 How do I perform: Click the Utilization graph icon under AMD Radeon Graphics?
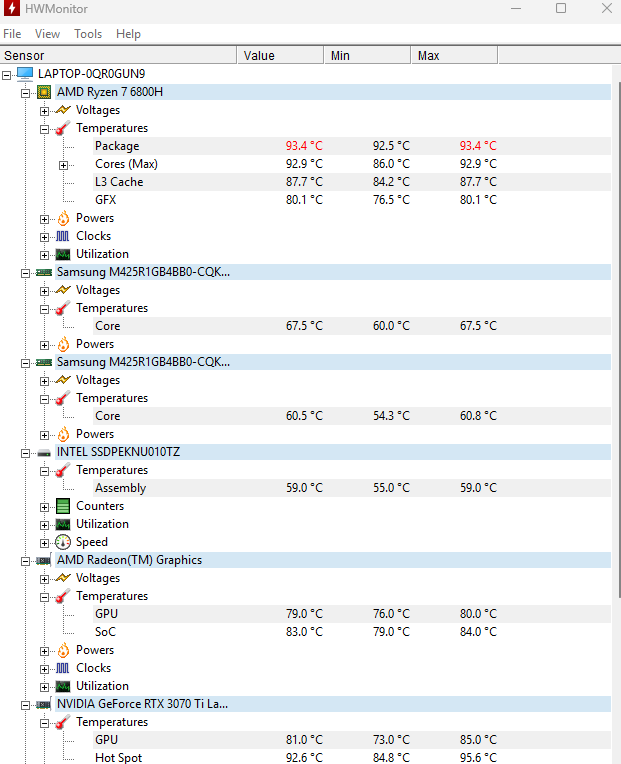pos(63,687)
